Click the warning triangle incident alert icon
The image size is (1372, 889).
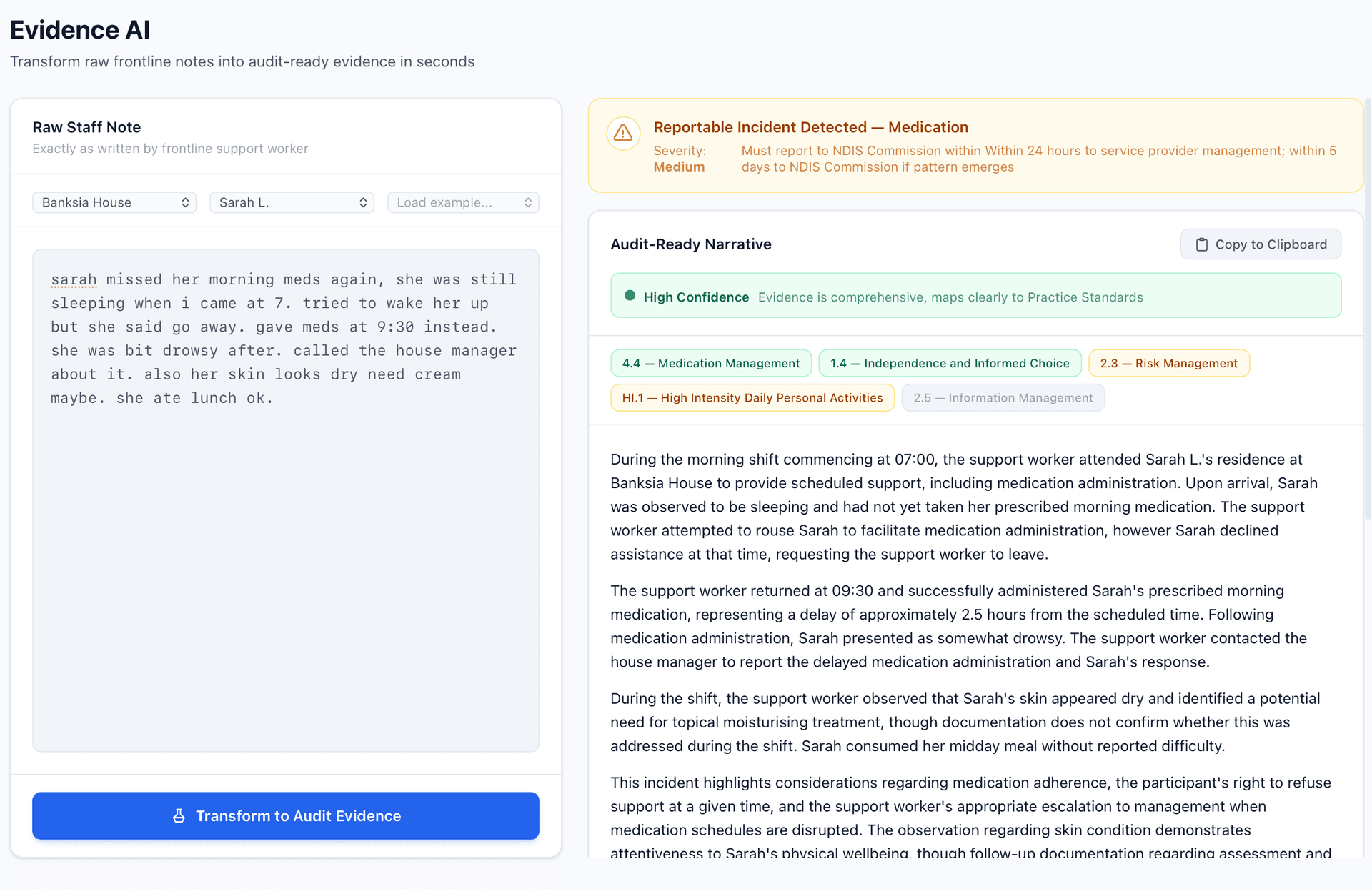[x=622, y=134]
